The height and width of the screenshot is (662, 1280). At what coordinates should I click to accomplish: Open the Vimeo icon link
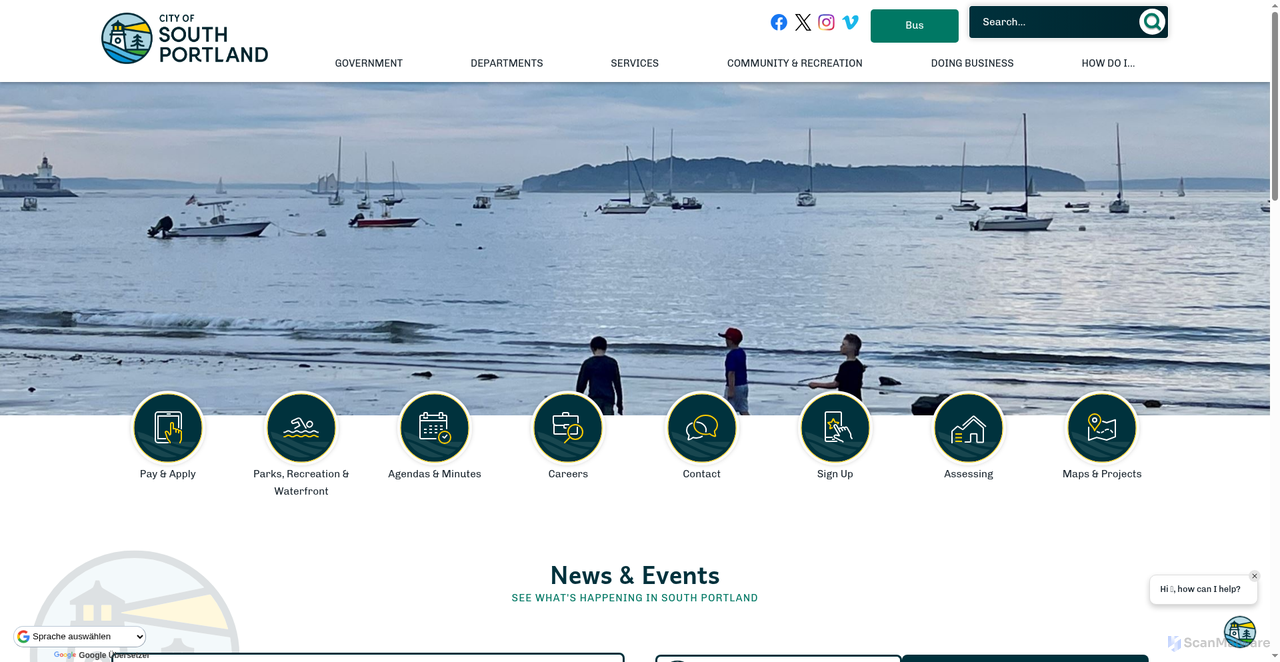[x=851, y=22]
